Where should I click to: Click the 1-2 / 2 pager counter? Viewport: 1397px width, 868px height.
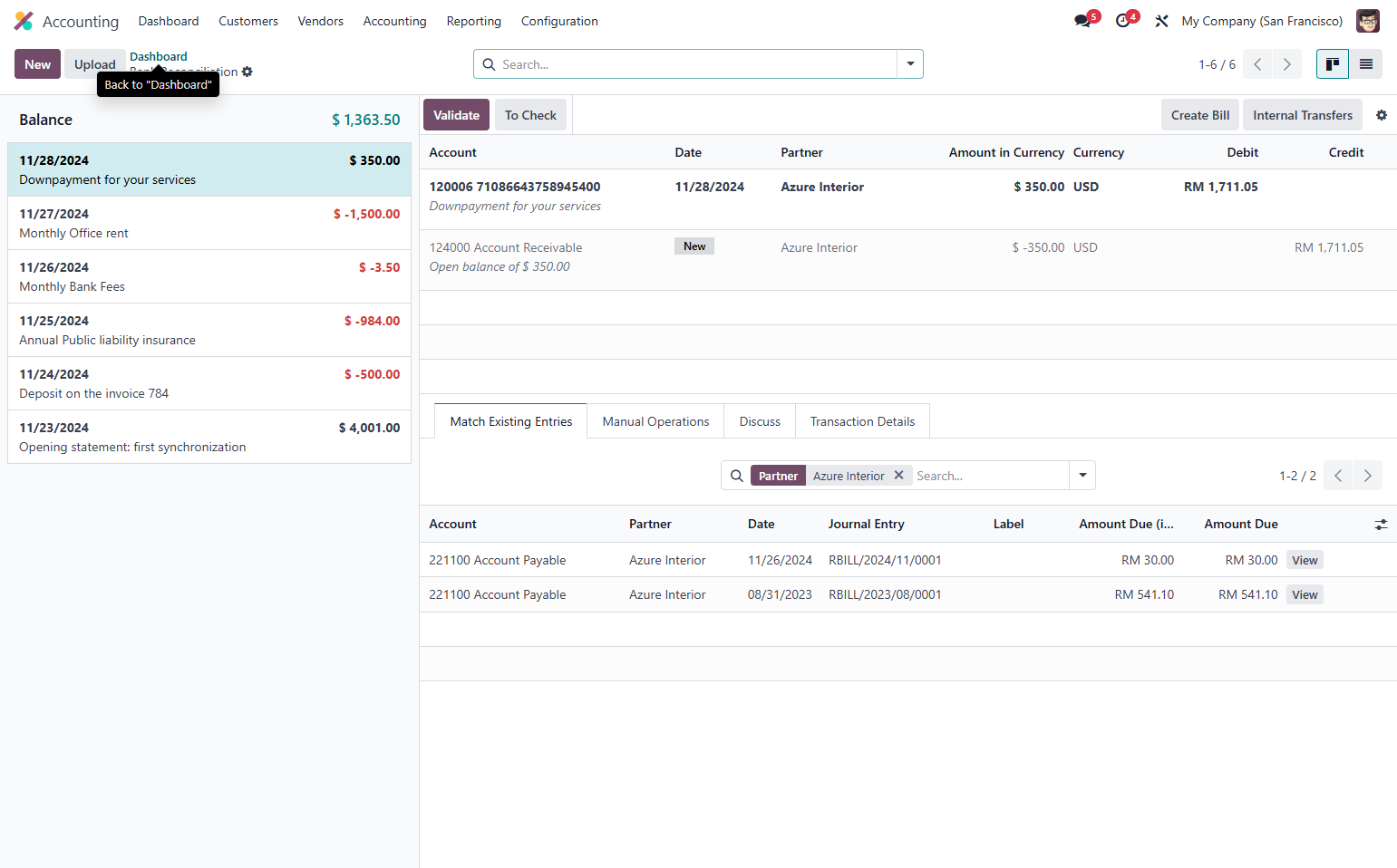1297,476
